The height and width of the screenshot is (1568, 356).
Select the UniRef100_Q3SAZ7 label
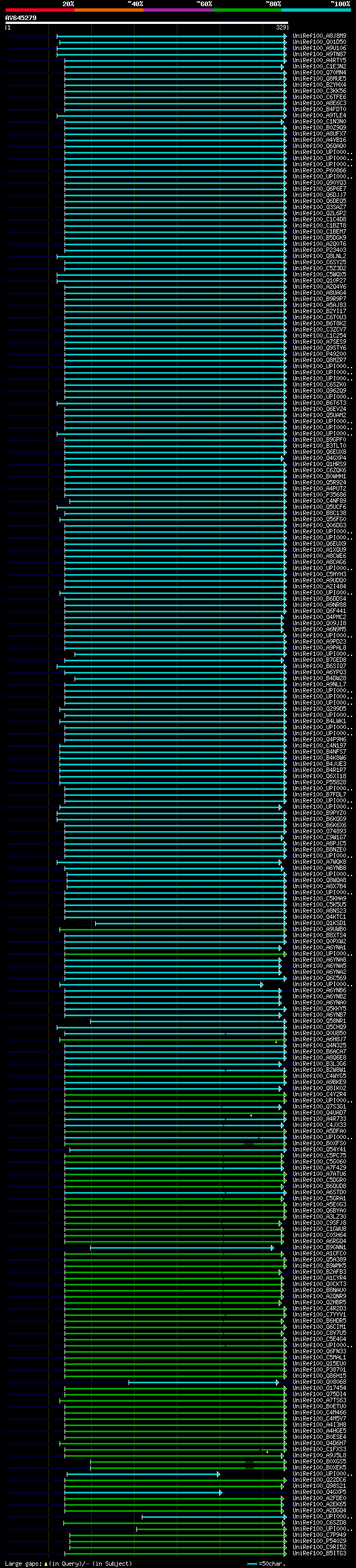point(319,207)
